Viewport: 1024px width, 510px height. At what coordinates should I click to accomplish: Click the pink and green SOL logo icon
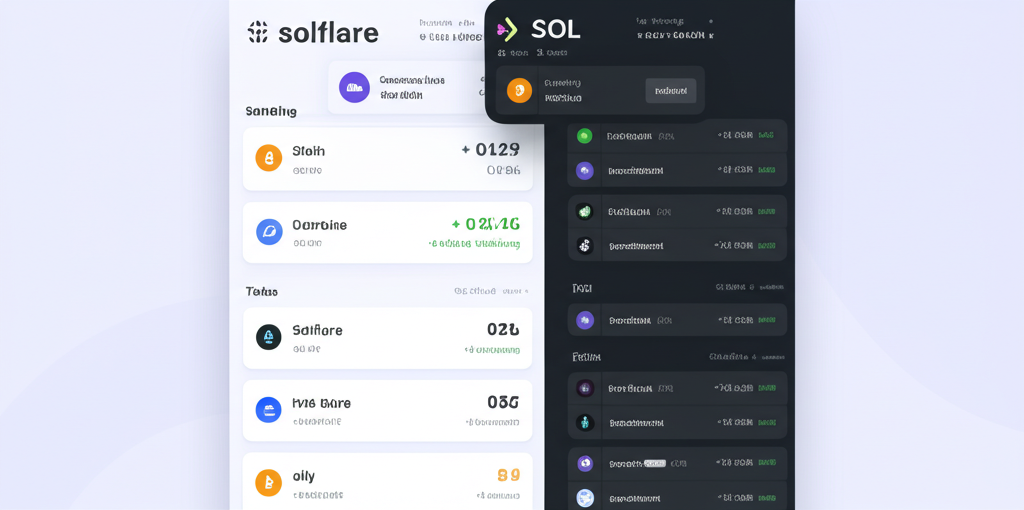coord(507,29)
